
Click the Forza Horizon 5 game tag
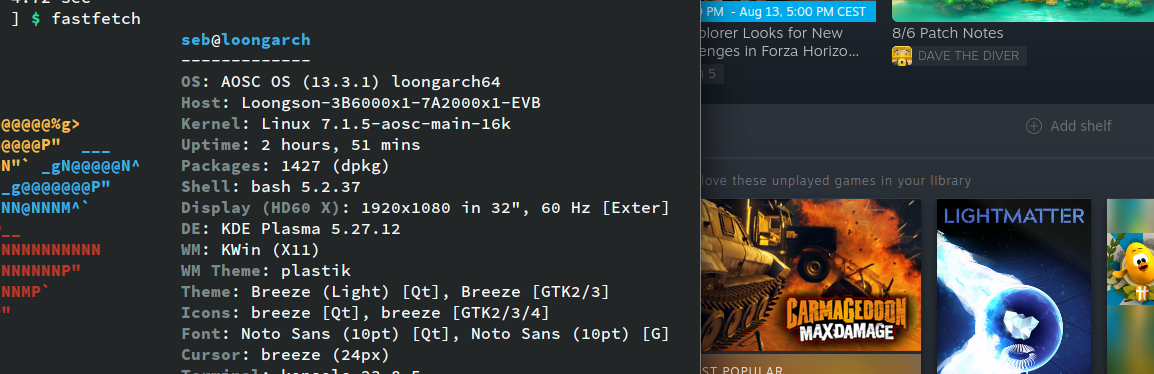(x=712, y=74)
